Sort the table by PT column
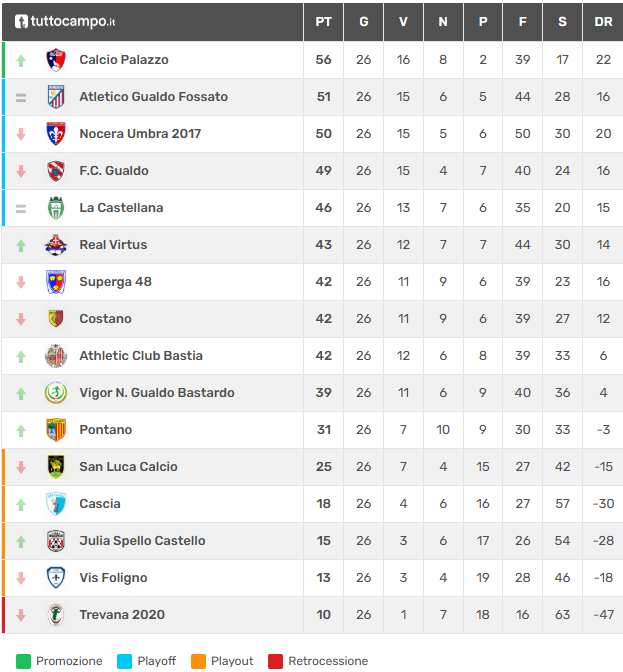Screen dimensions: 623x672 [323, 21]
